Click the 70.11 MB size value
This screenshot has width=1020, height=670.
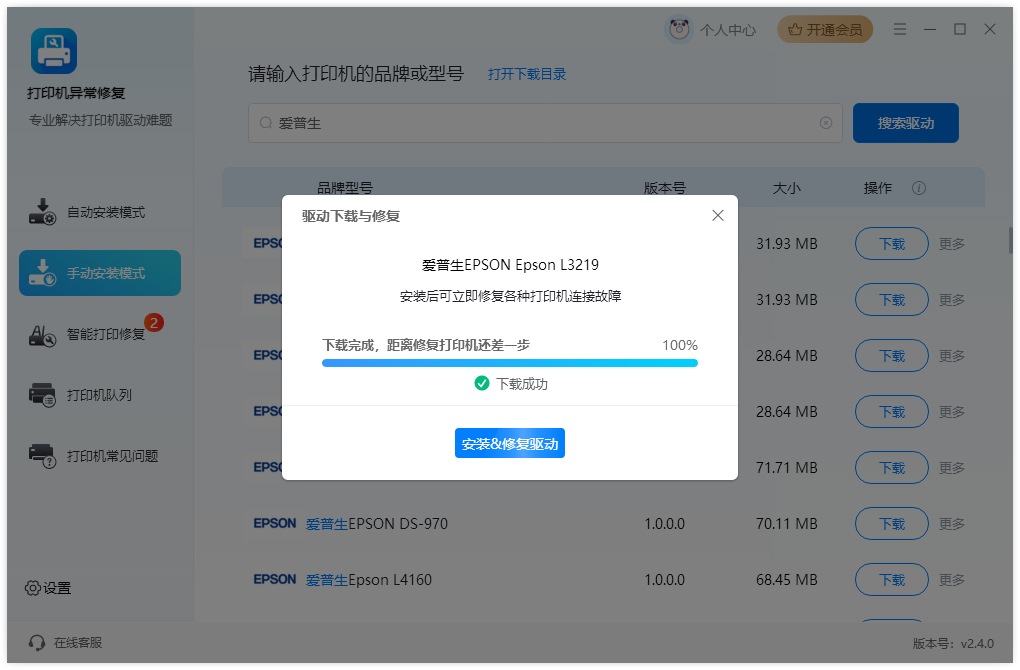click(786, 524)
